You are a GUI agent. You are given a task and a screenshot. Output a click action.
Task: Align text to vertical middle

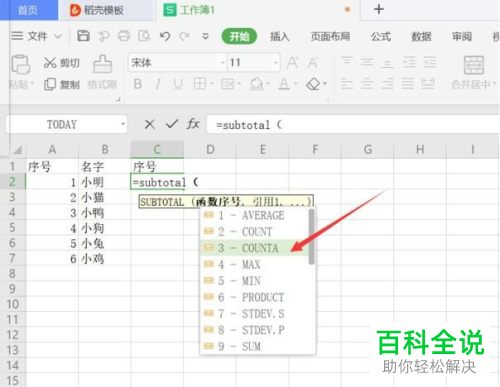coord(367,62)
